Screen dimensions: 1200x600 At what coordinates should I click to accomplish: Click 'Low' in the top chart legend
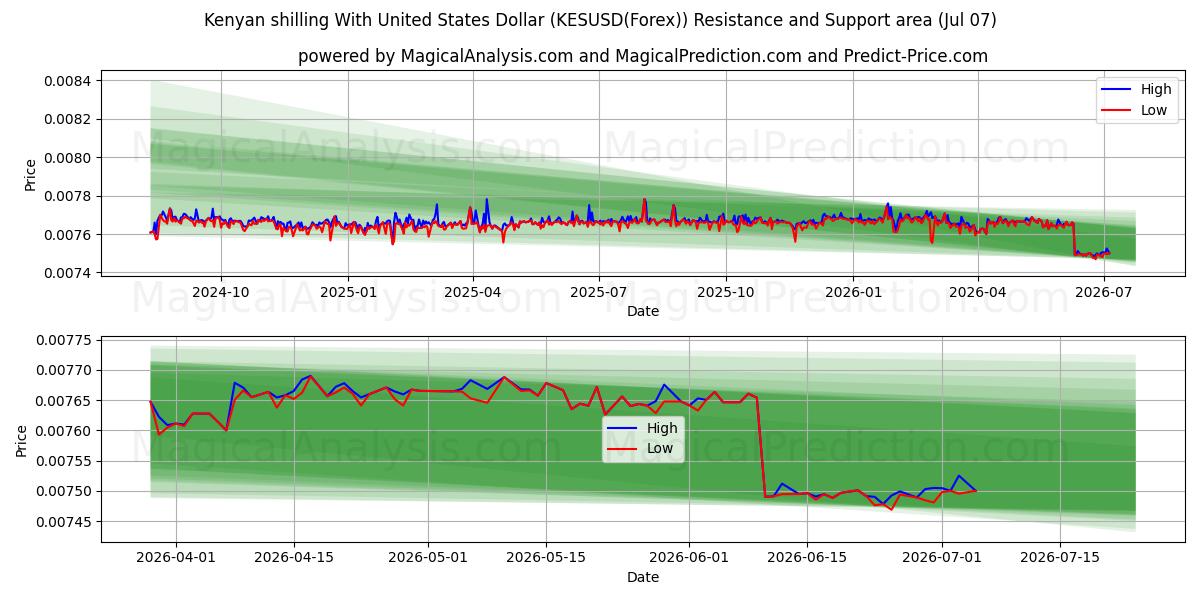coord(1154,110)
